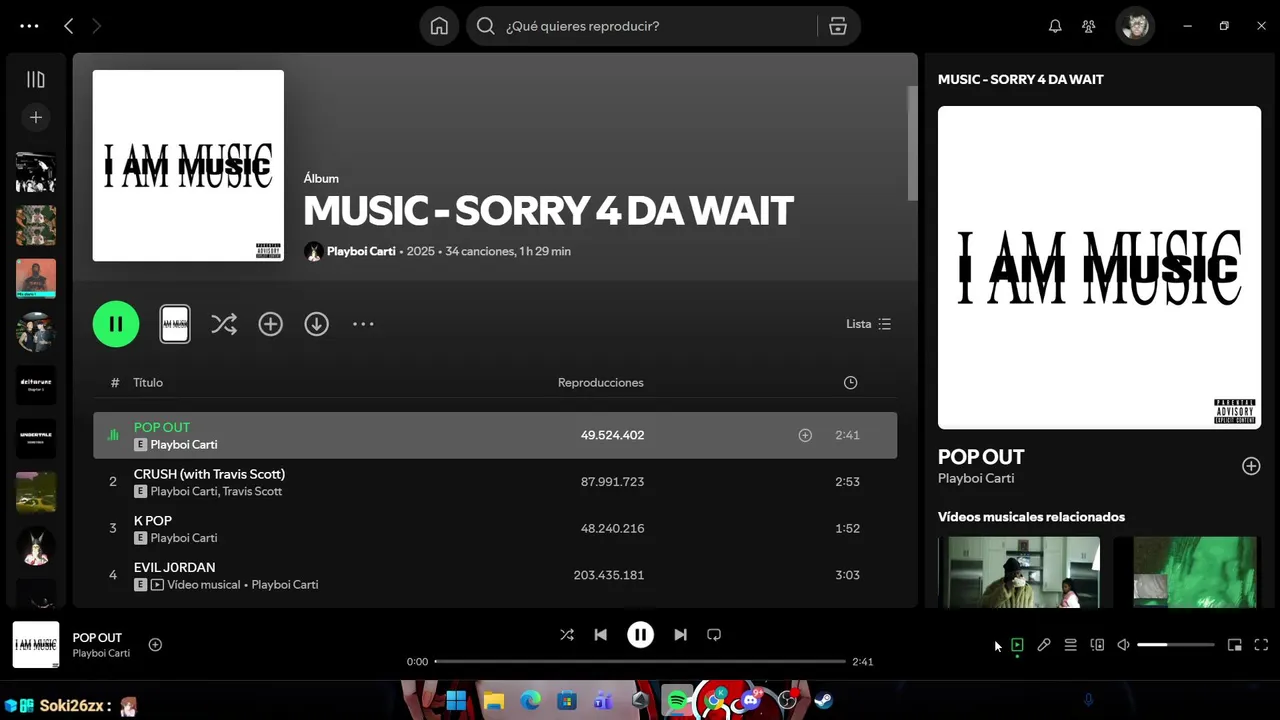
Task: Open the Windows Start menu
Action: coord(456,700)
